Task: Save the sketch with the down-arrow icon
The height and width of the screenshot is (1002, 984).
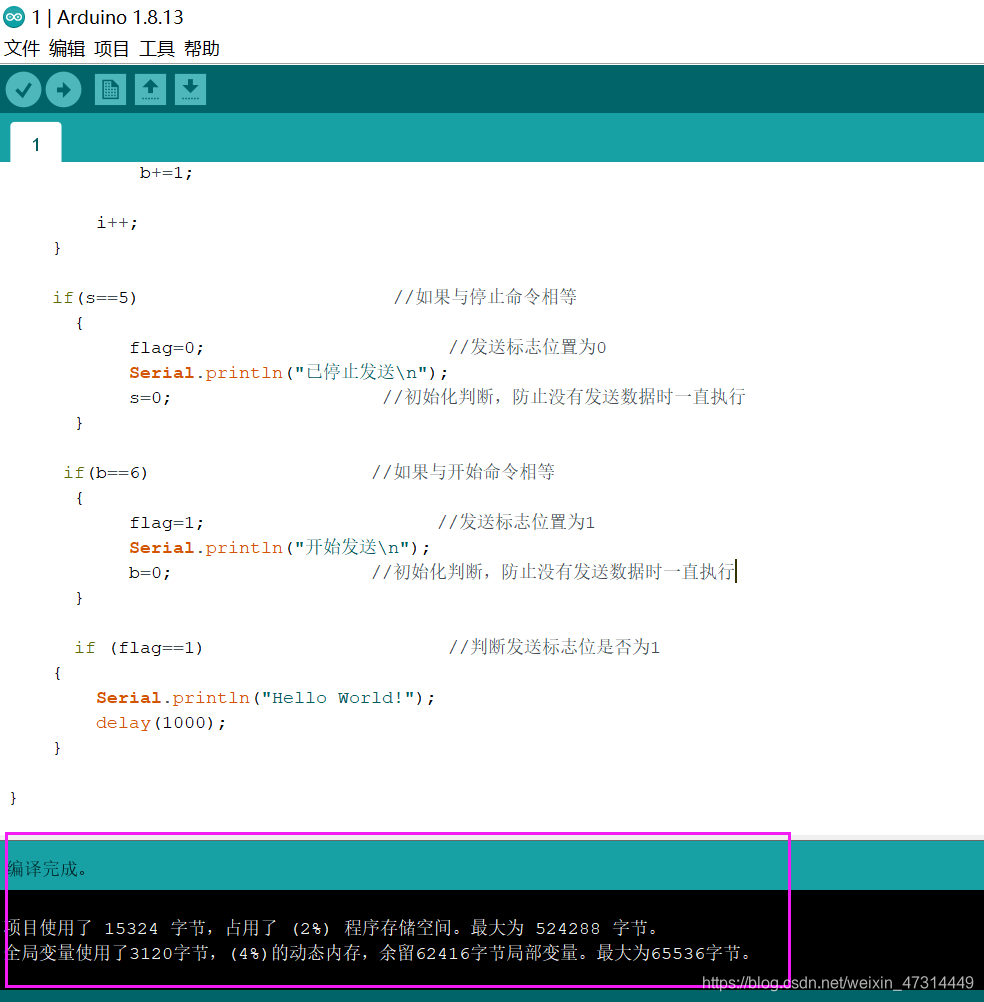Action: (x=190, y=89)
